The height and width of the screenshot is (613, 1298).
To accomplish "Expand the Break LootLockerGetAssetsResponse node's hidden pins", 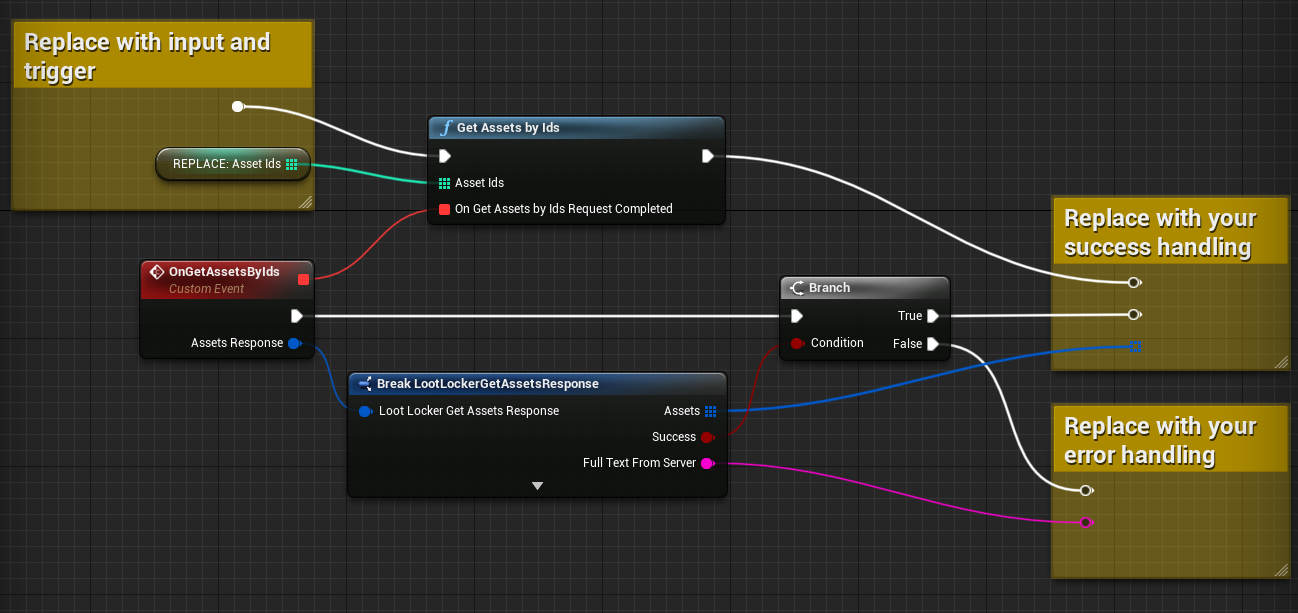I will [x=537, y=486].
